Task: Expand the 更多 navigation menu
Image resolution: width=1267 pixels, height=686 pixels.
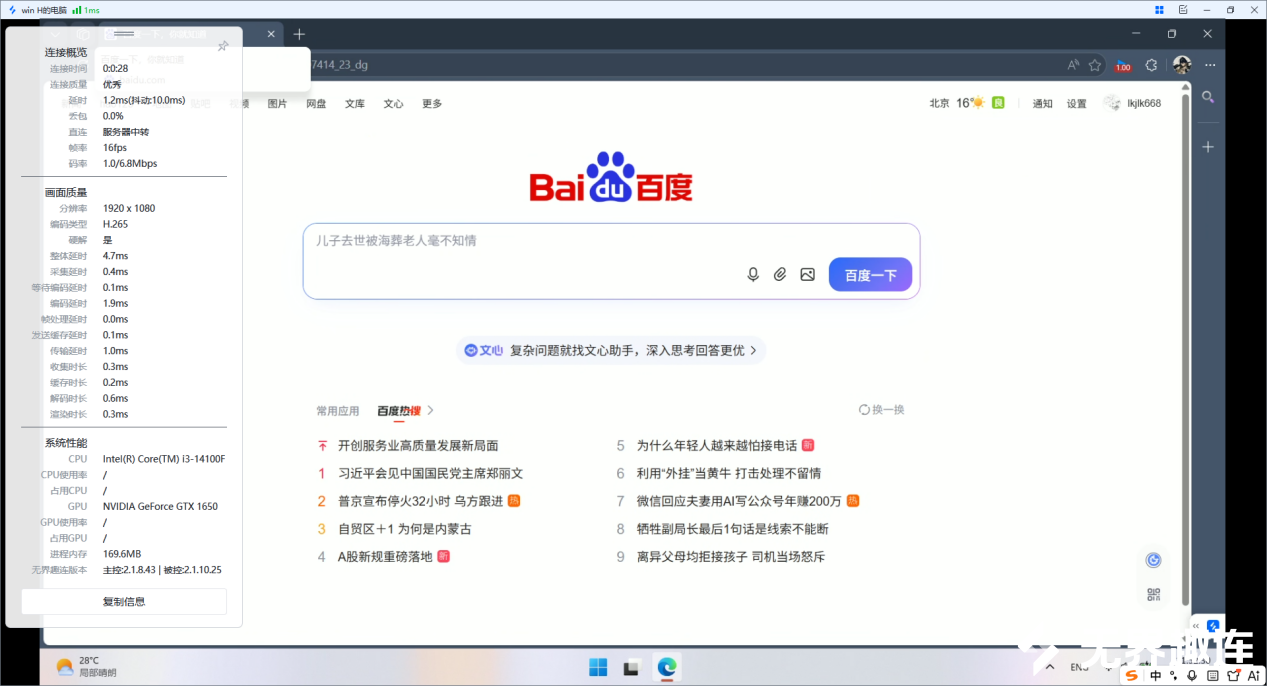Action: (x=432, y=103)
